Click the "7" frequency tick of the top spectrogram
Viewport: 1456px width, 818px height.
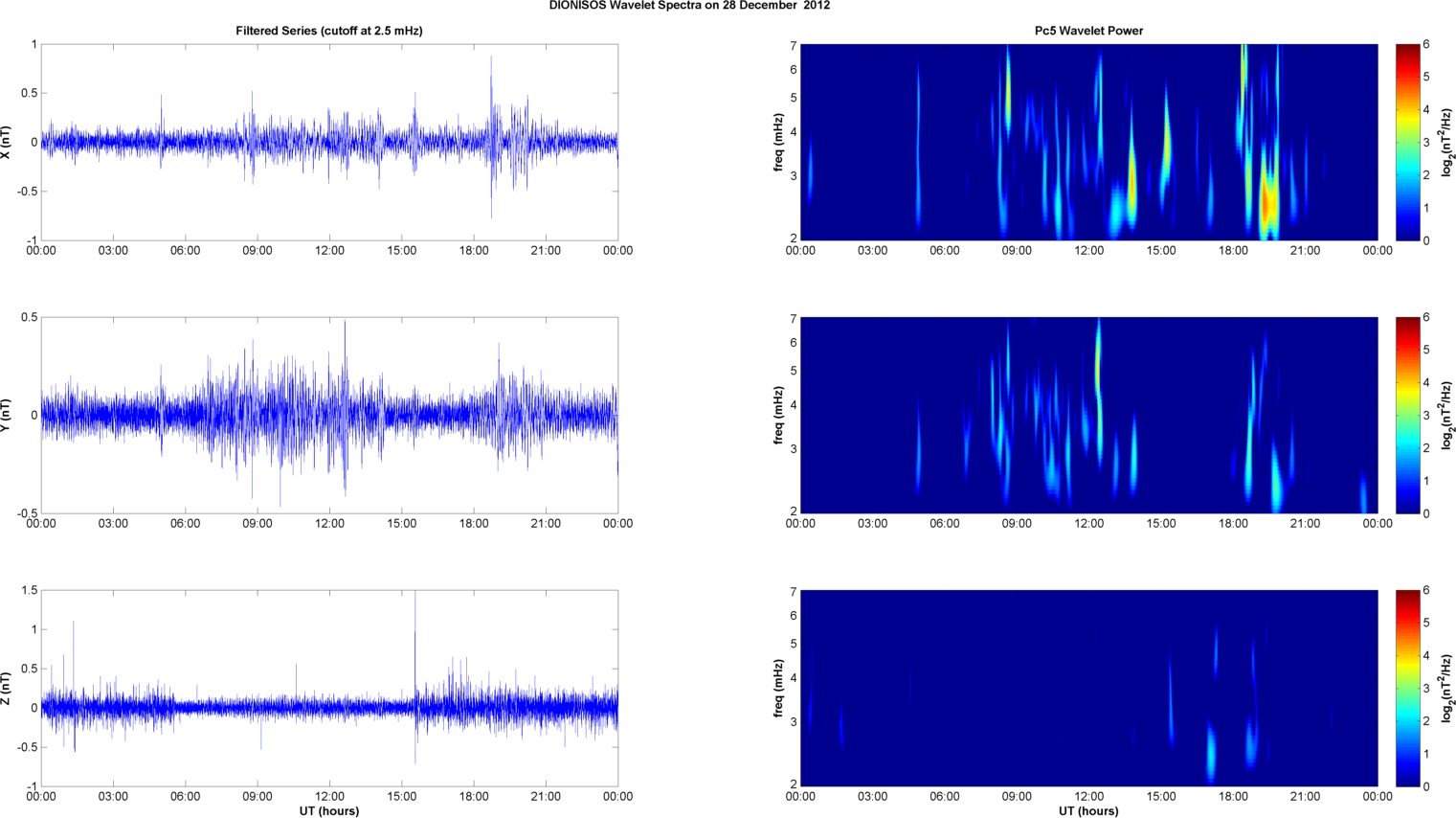(x=794, y=46)
